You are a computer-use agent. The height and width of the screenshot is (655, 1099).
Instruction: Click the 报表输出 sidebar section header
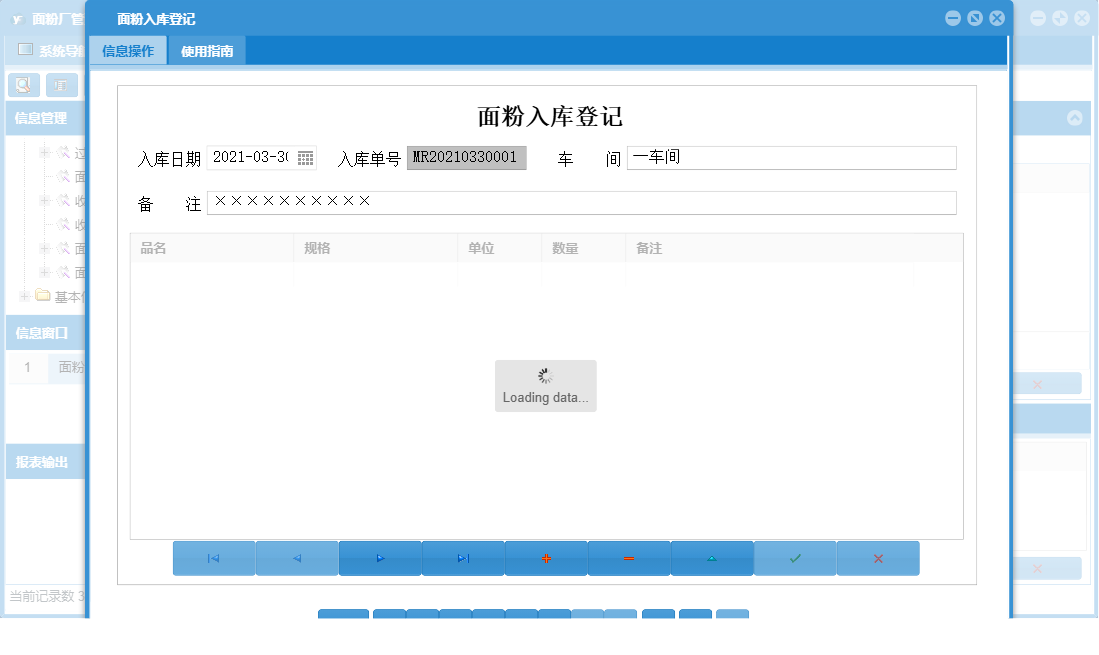pos(40,460)
